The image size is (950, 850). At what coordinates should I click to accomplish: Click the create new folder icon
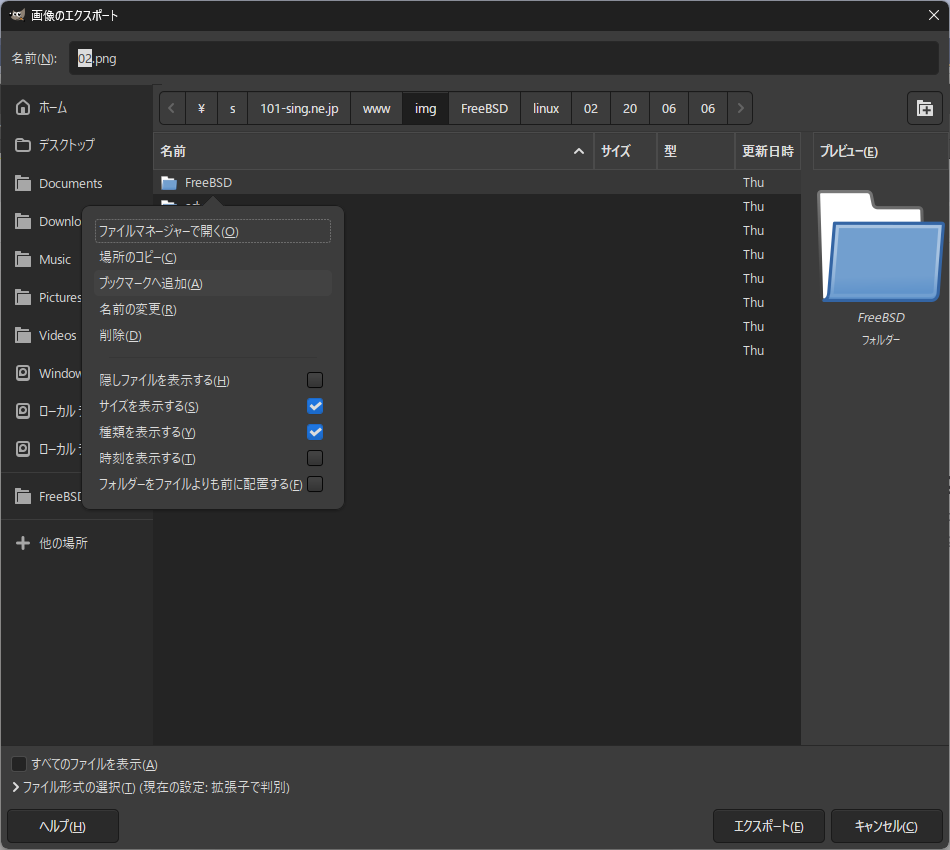pos(925,109)
